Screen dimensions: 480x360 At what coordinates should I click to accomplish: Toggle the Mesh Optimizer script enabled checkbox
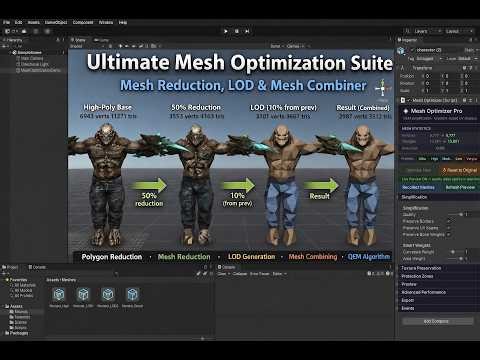409,100
